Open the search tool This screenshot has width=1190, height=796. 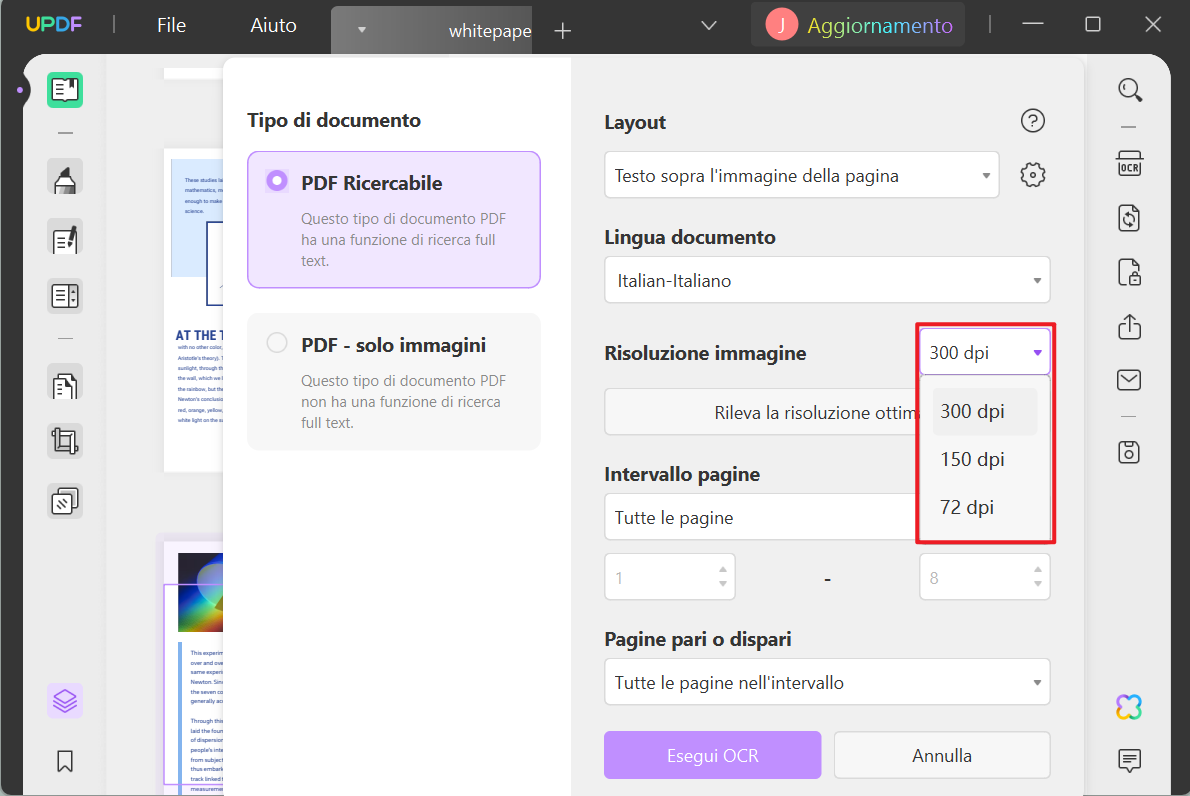pos(1130,89)
